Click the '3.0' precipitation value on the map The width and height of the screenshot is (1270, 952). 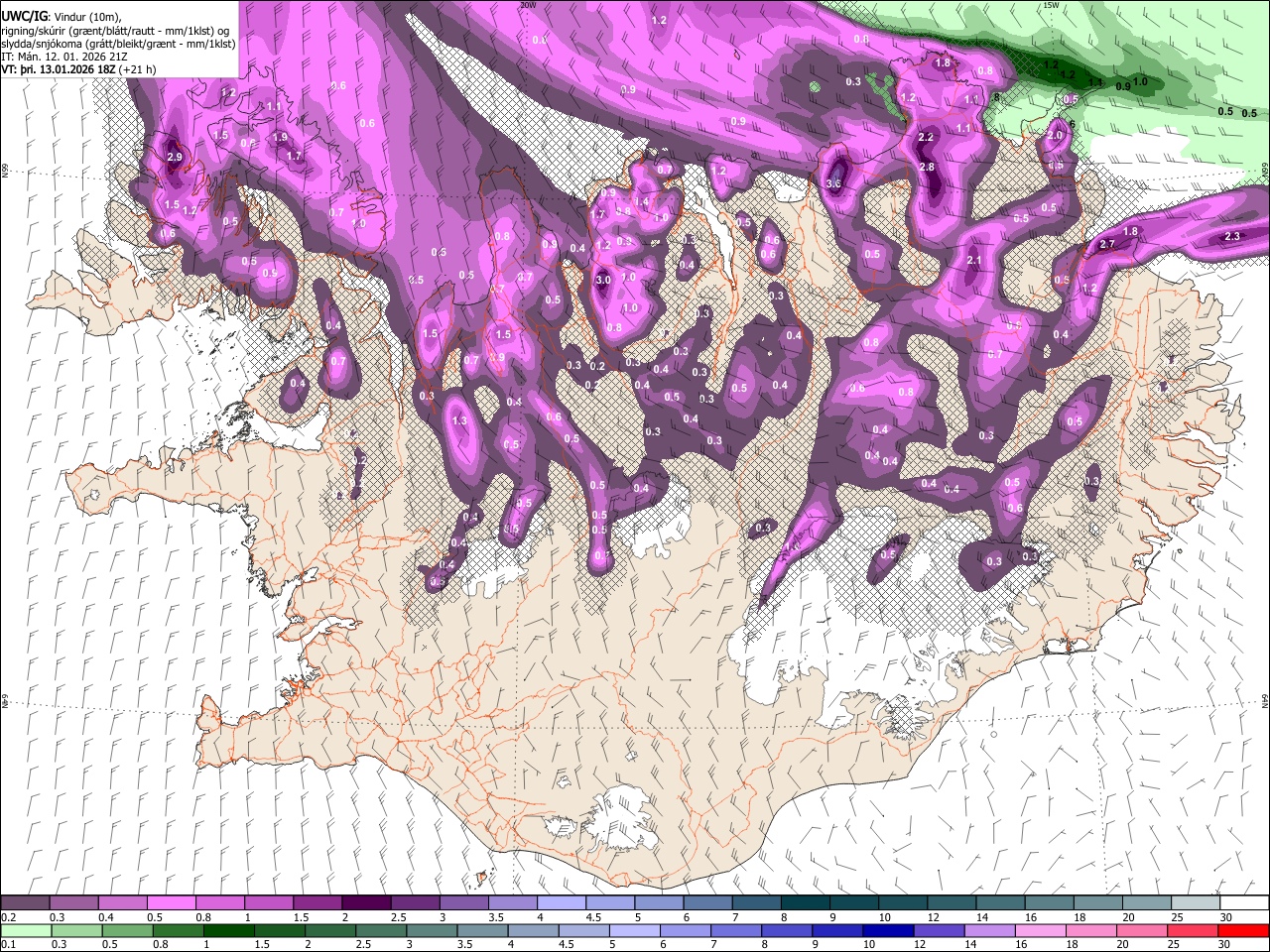click(602, 280)
